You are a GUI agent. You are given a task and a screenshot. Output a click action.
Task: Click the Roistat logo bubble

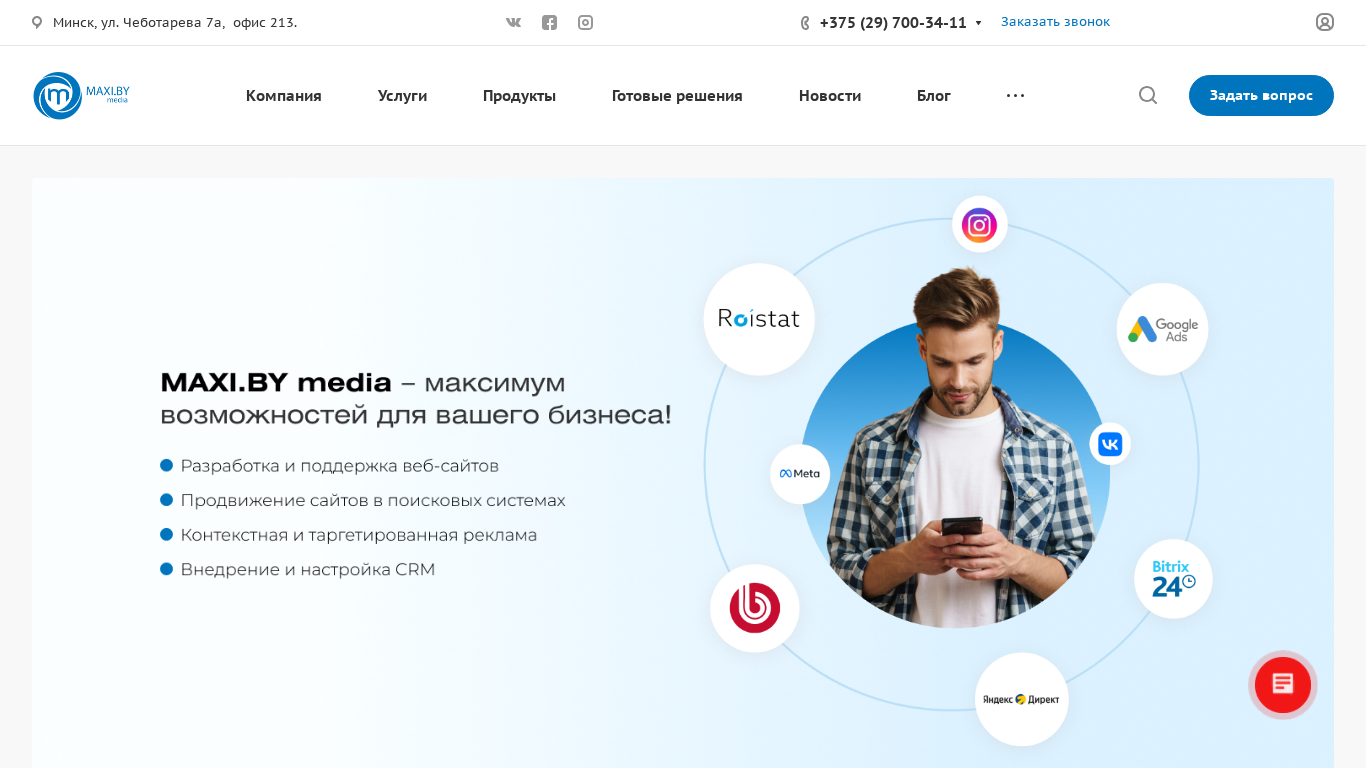click(759, 319)
